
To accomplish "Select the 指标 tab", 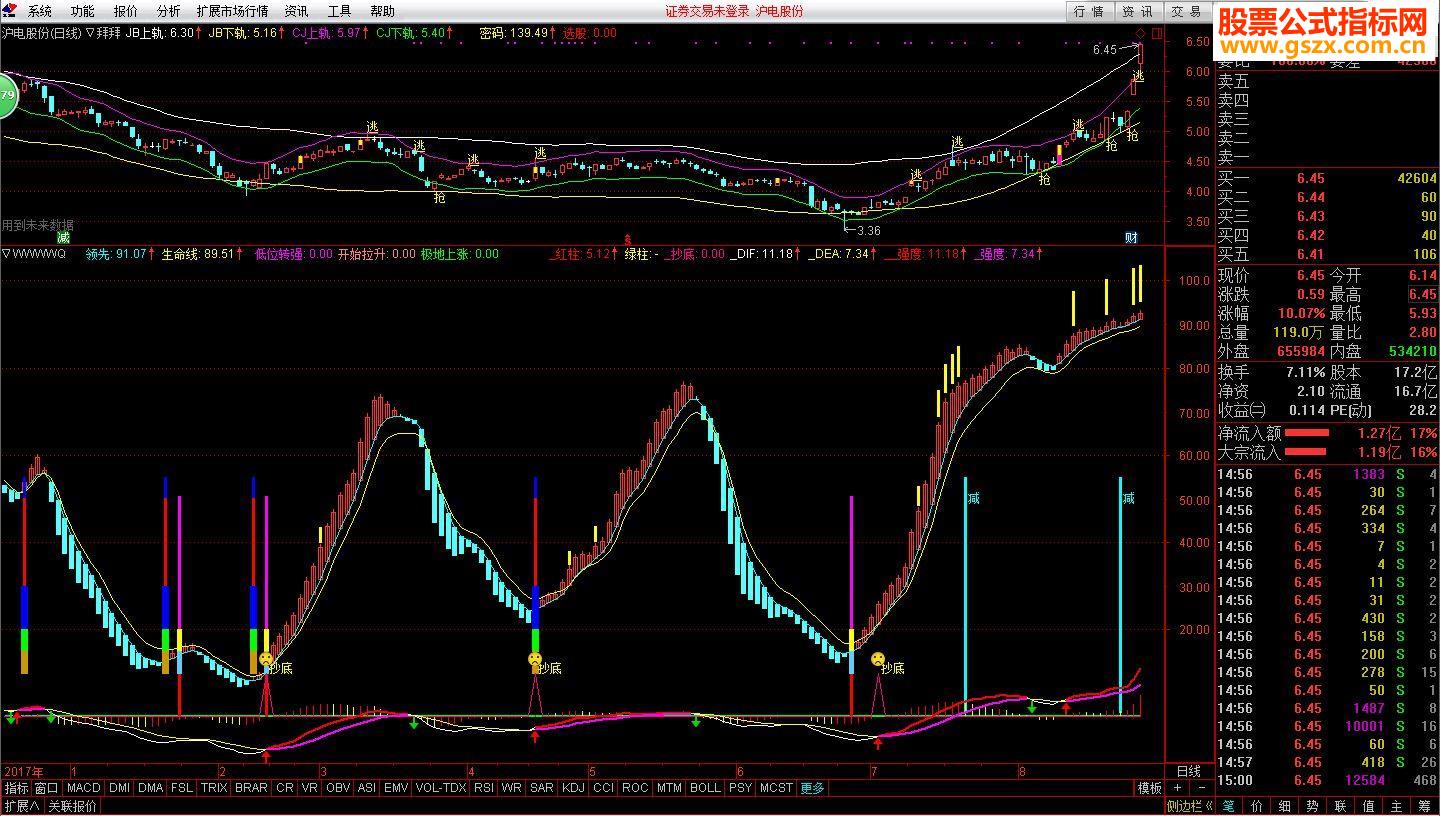I will coord(16,788).
